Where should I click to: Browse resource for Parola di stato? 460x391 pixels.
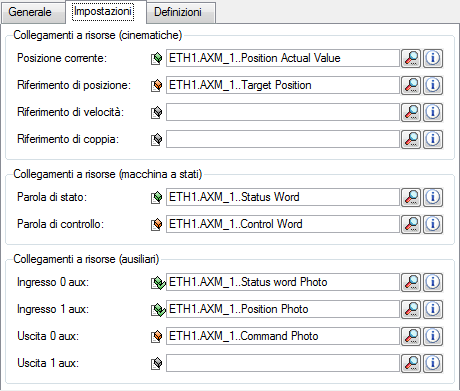tap(411, 197)
